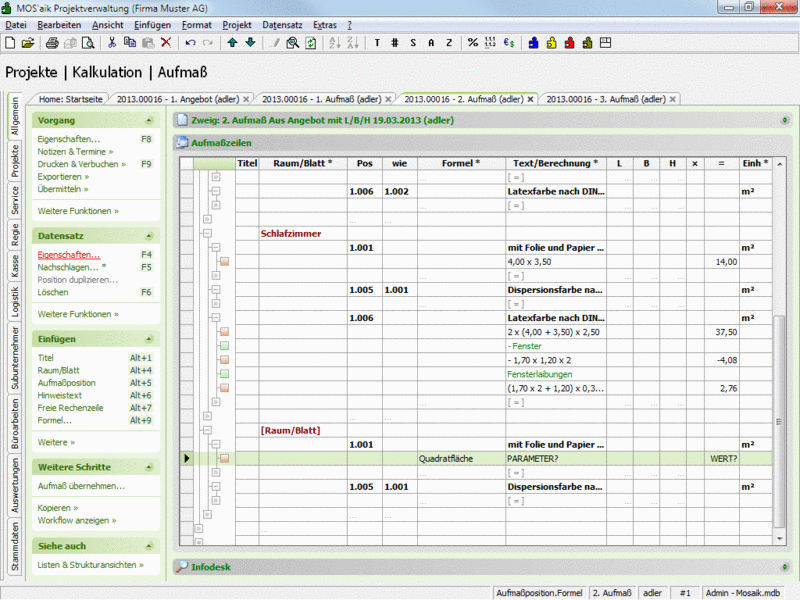Click Aufmaß übernehmen… link

(x=81, y=486)
